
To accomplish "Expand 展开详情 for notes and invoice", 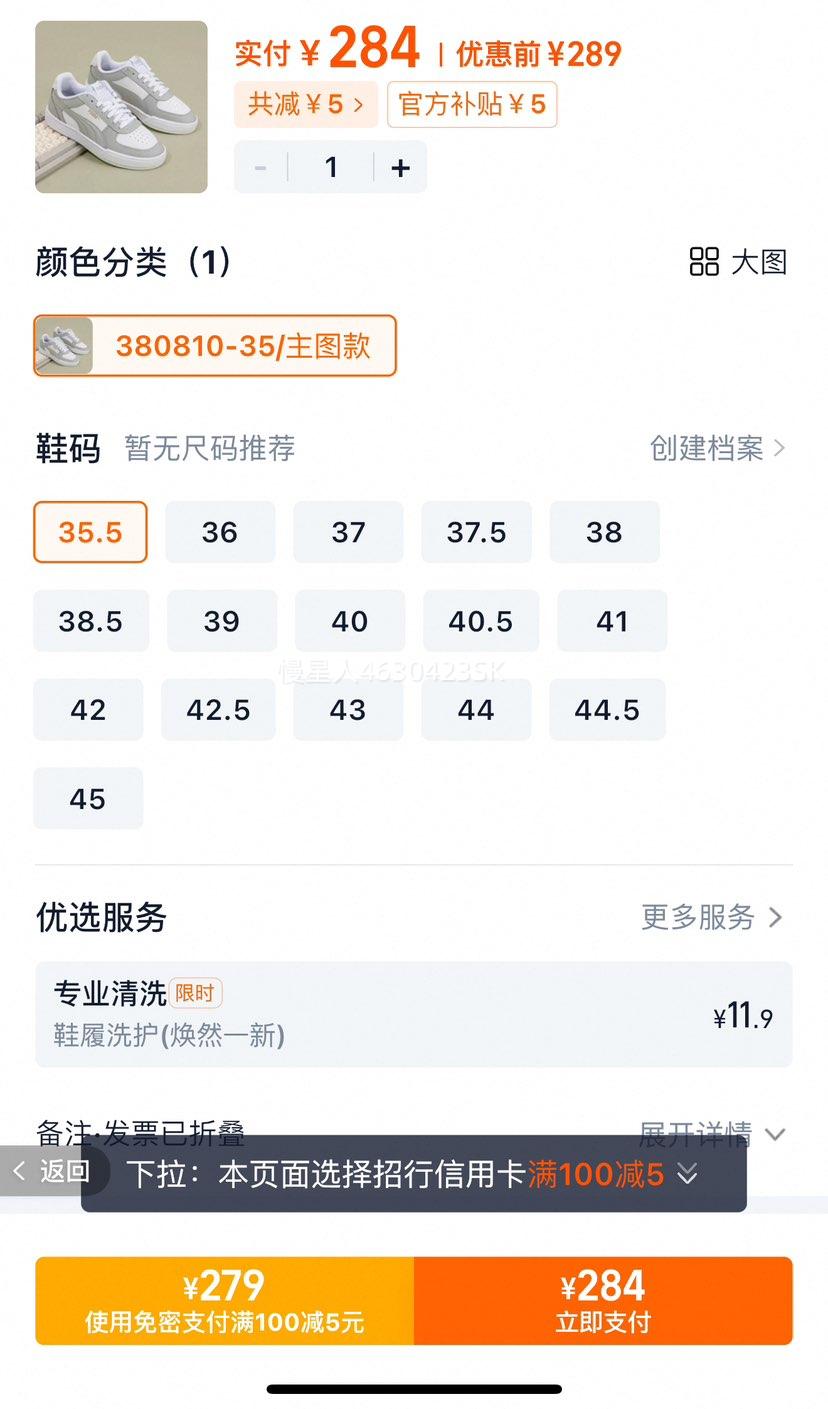I will click(x=713, y=1134).
